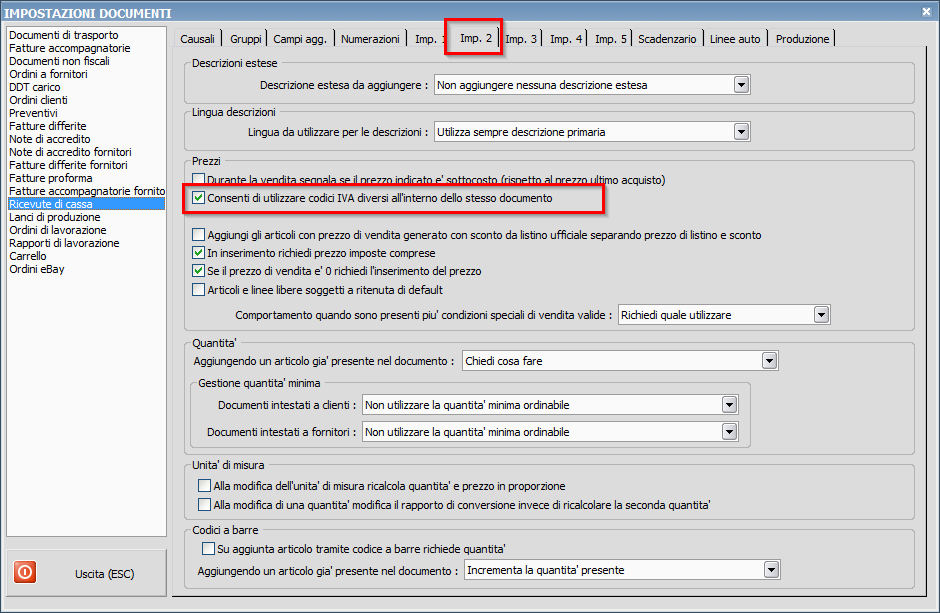The height and width of the screenshot is (613, 940).
Task: Choose 'Fatture differite fornitori' in the list
Action: coord(68,165)
